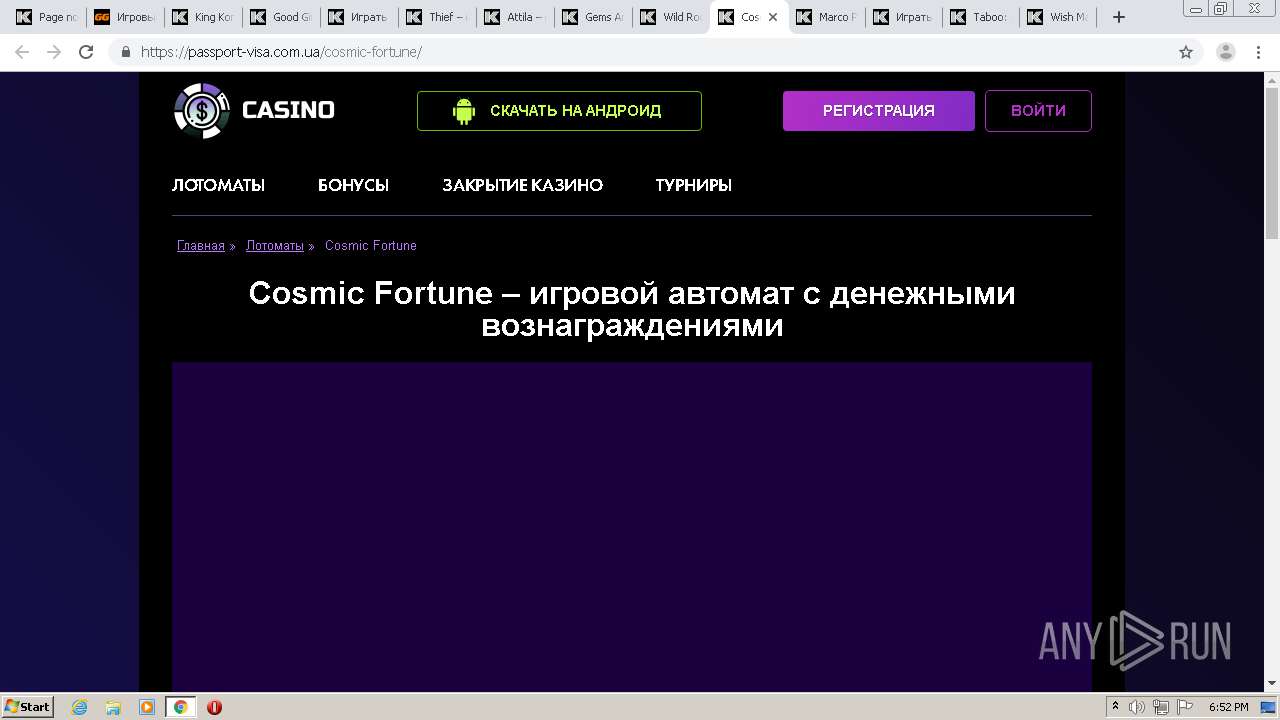Switch to the Thief tab

[436, 17]
